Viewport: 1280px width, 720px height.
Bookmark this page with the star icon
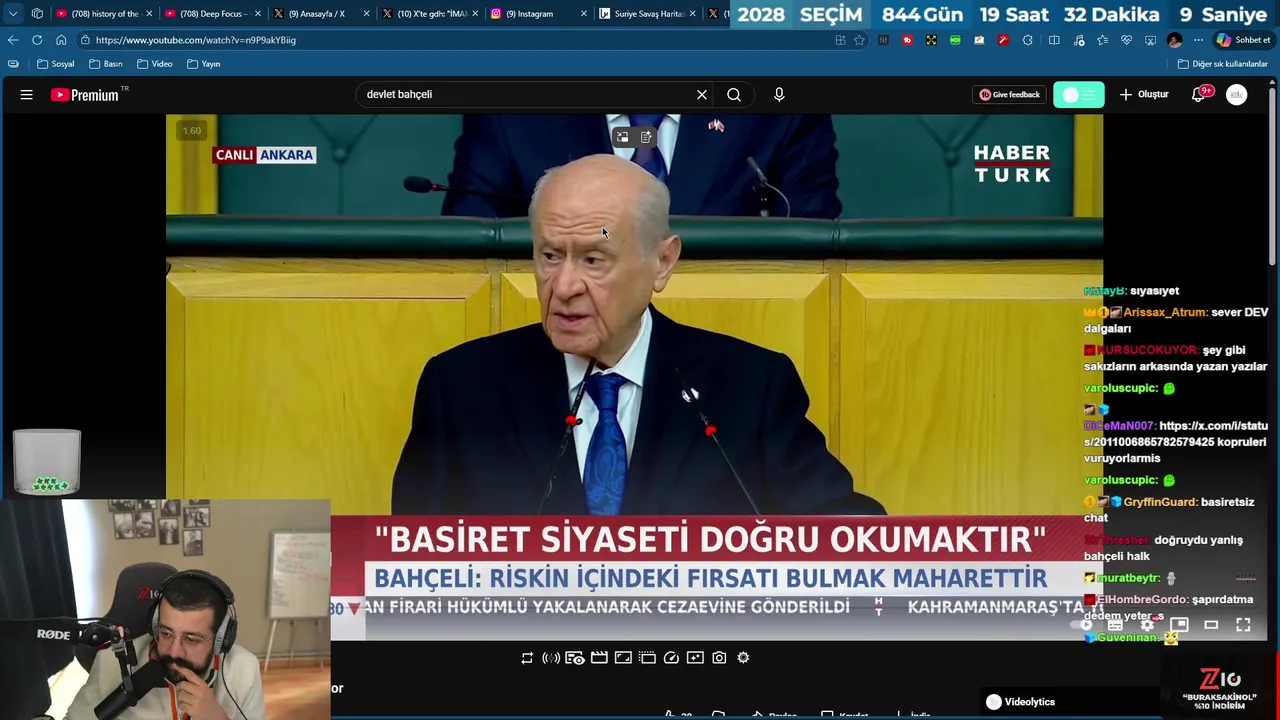click(x=859, y=40)
